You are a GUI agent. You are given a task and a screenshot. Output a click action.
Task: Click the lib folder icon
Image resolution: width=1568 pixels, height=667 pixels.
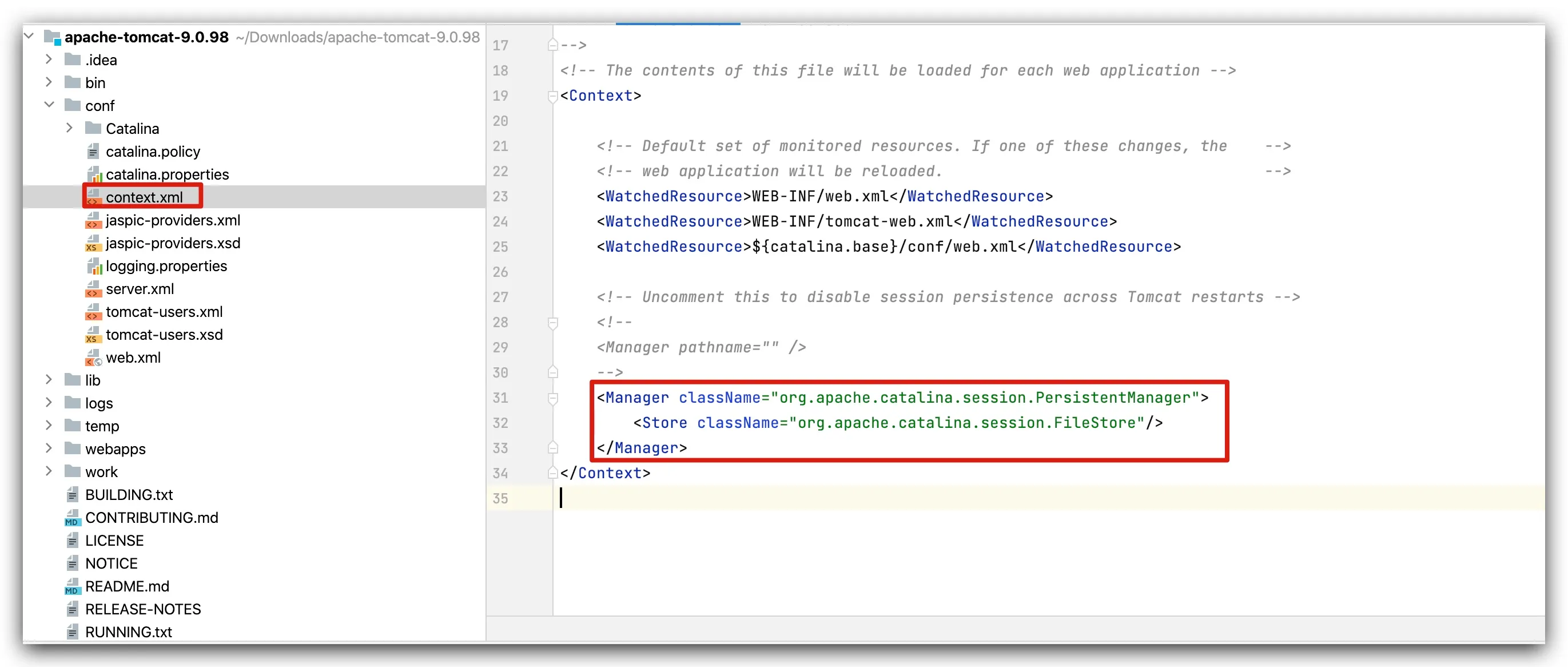point(73,379)
